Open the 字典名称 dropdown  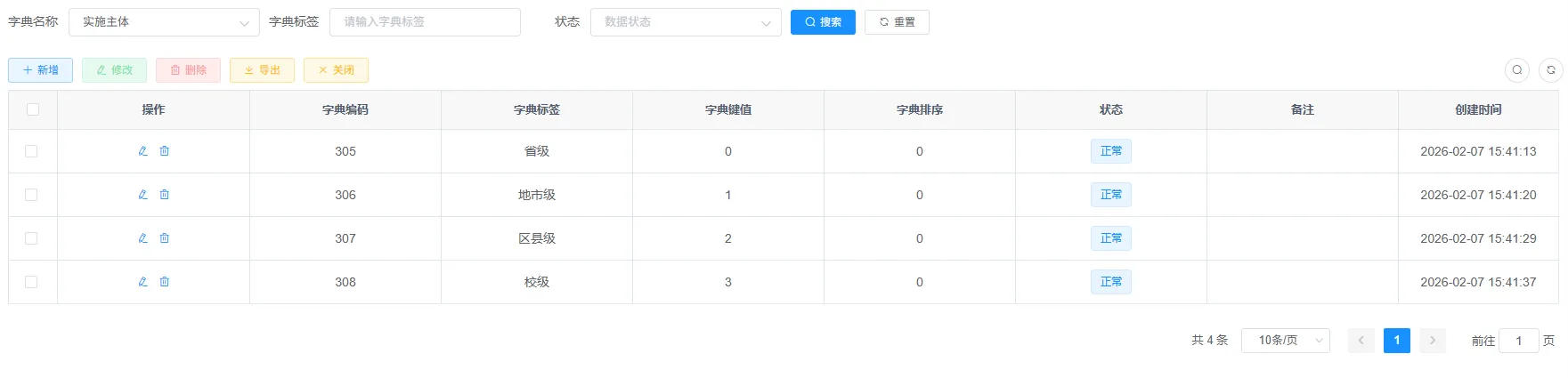(x=164, y=22)
